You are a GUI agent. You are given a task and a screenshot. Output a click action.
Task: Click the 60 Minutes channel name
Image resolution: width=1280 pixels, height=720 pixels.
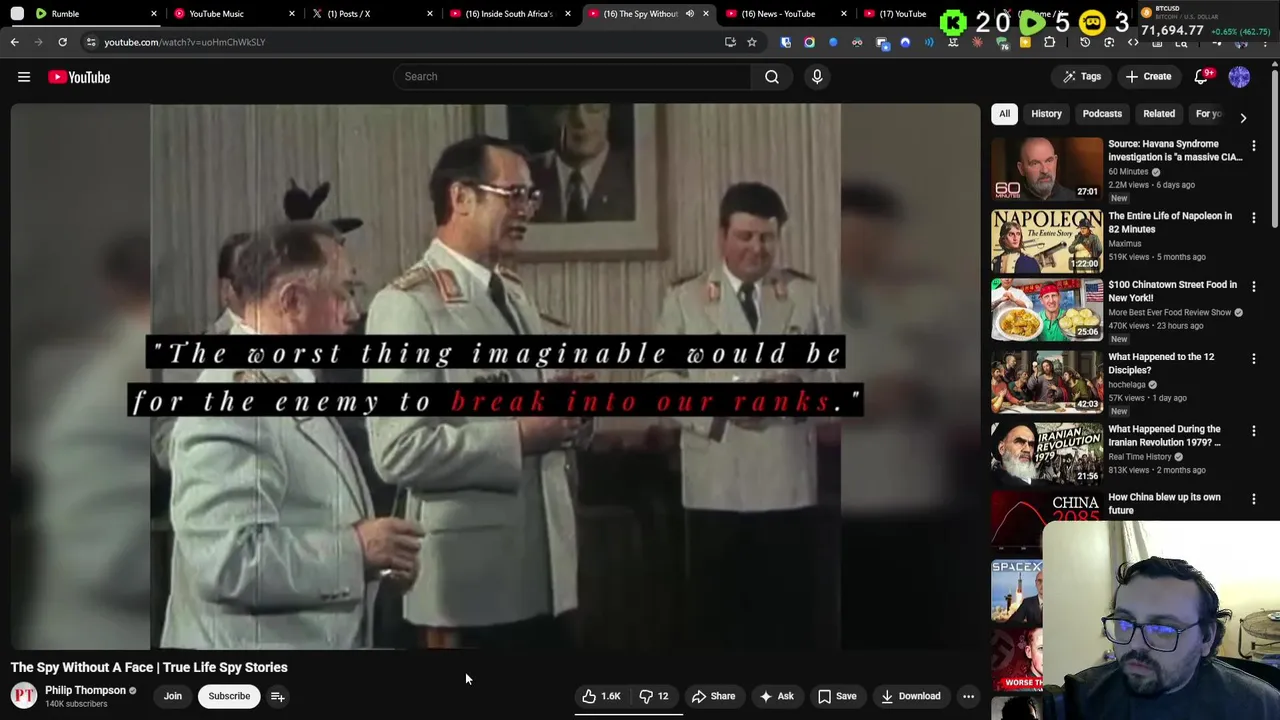(x=1128, y=171)
